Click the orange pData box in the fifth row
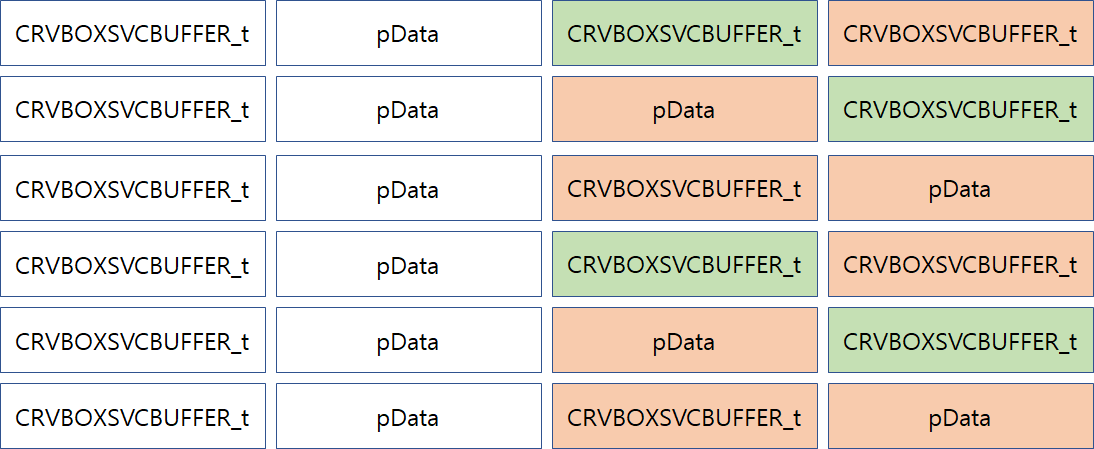Image resolution: width=1094 pixels, height=449 pixels. [x=684, y=340]
